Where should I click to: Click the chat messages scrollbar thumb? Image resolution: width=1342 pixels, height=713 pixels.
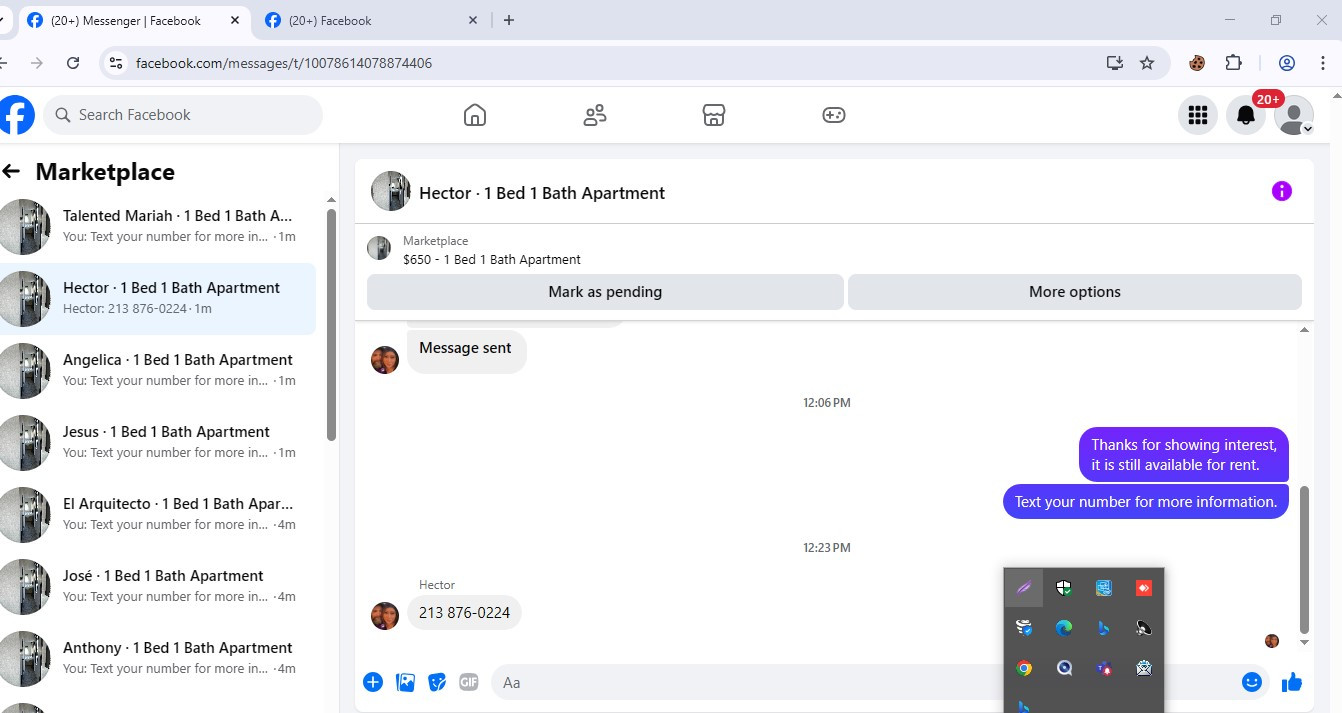1304,560
